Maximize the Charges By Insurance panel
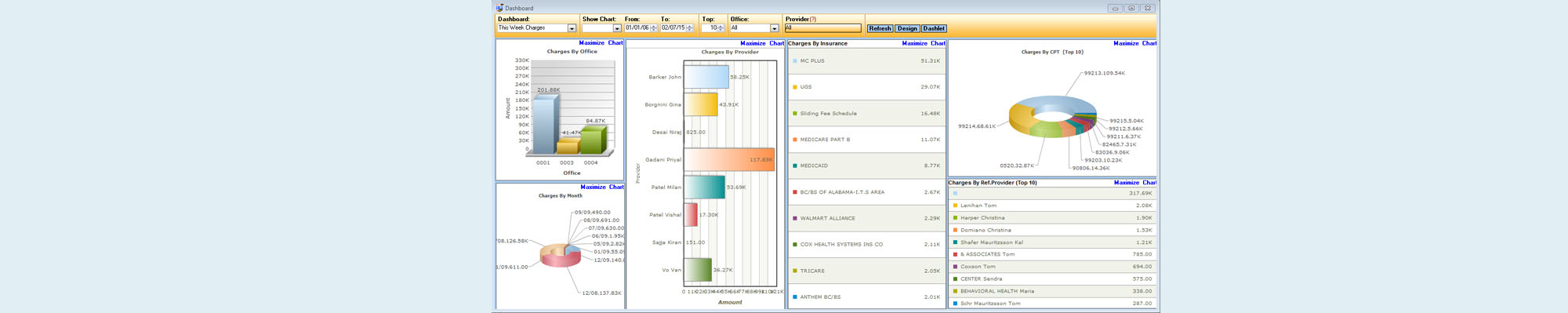This screenshot has height=313, width=1568. pos(914,44)
